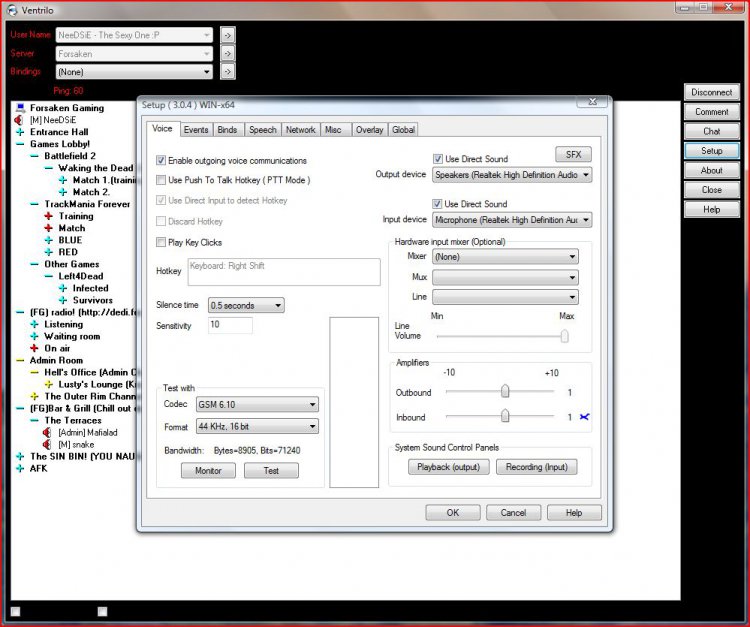
Task: Click the plus icon beside BLUE channel
Action: (x=48, y=240)
